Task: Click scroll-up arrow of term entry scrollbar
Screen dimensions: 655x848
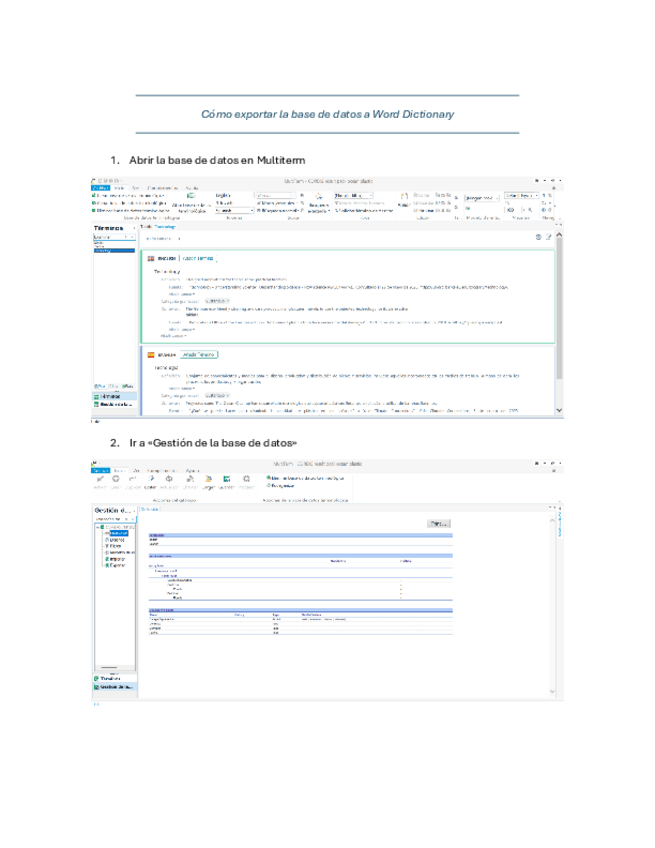Action: [559, 235]
